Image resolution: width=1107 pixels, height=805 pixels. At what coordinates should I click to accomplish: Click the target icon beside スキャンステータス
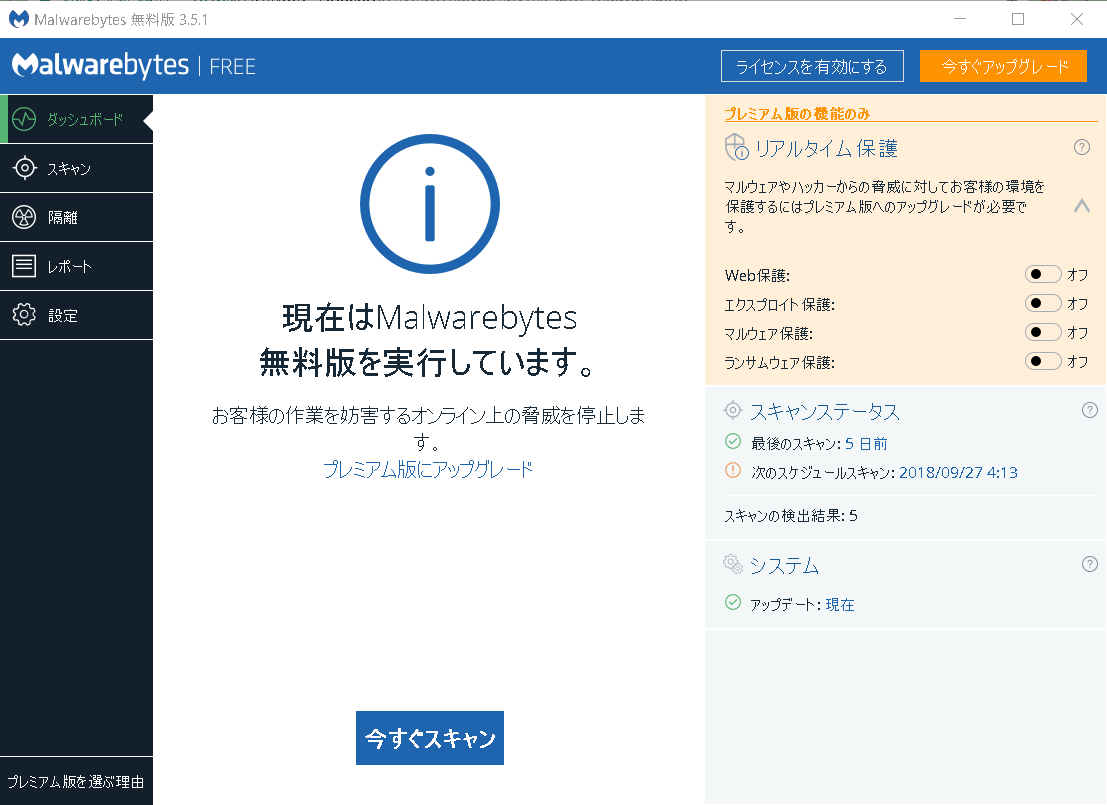tap(733, 410)
